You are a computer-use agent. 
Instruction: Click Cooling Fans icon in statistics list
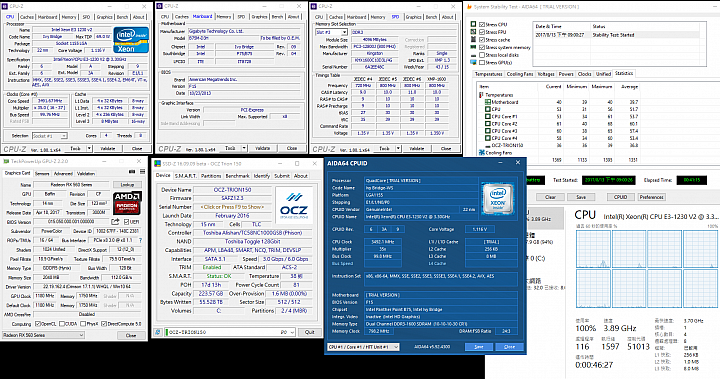click(x=482, y=153)
